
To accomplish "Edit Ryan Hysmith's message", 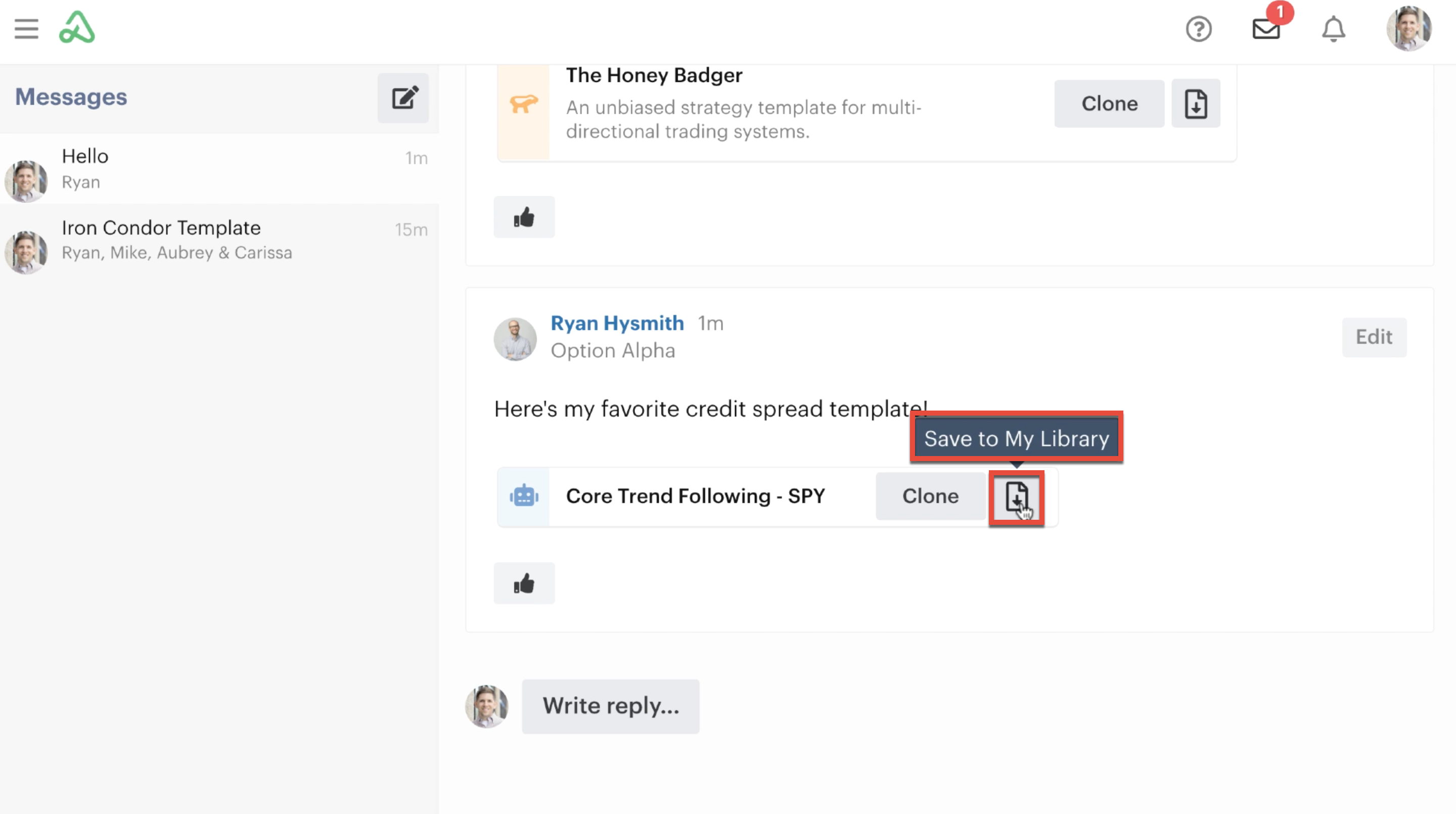I will point(1374,337).
